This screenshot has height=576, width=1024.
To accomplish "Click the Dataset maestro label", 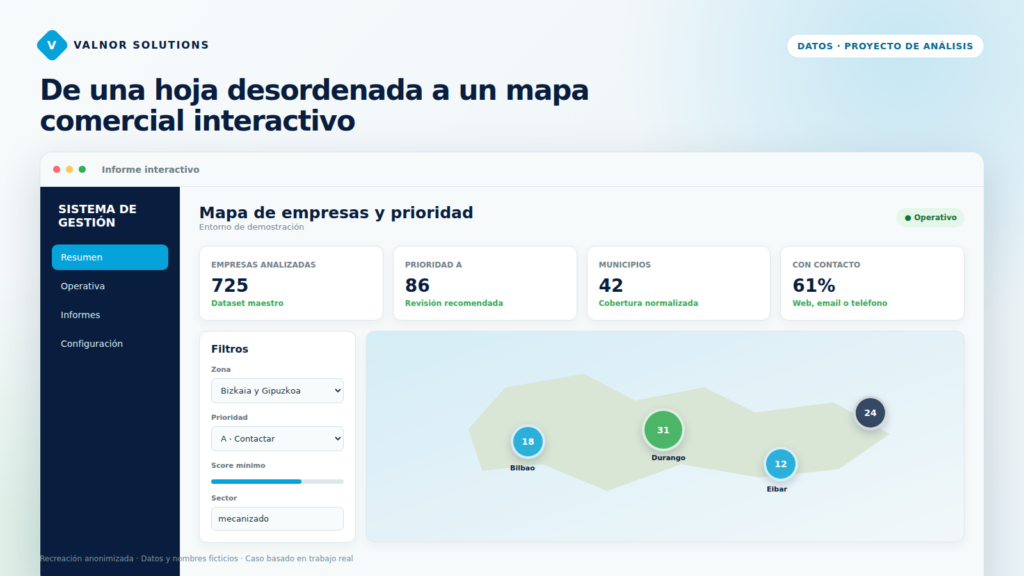I will pos(247,303).
